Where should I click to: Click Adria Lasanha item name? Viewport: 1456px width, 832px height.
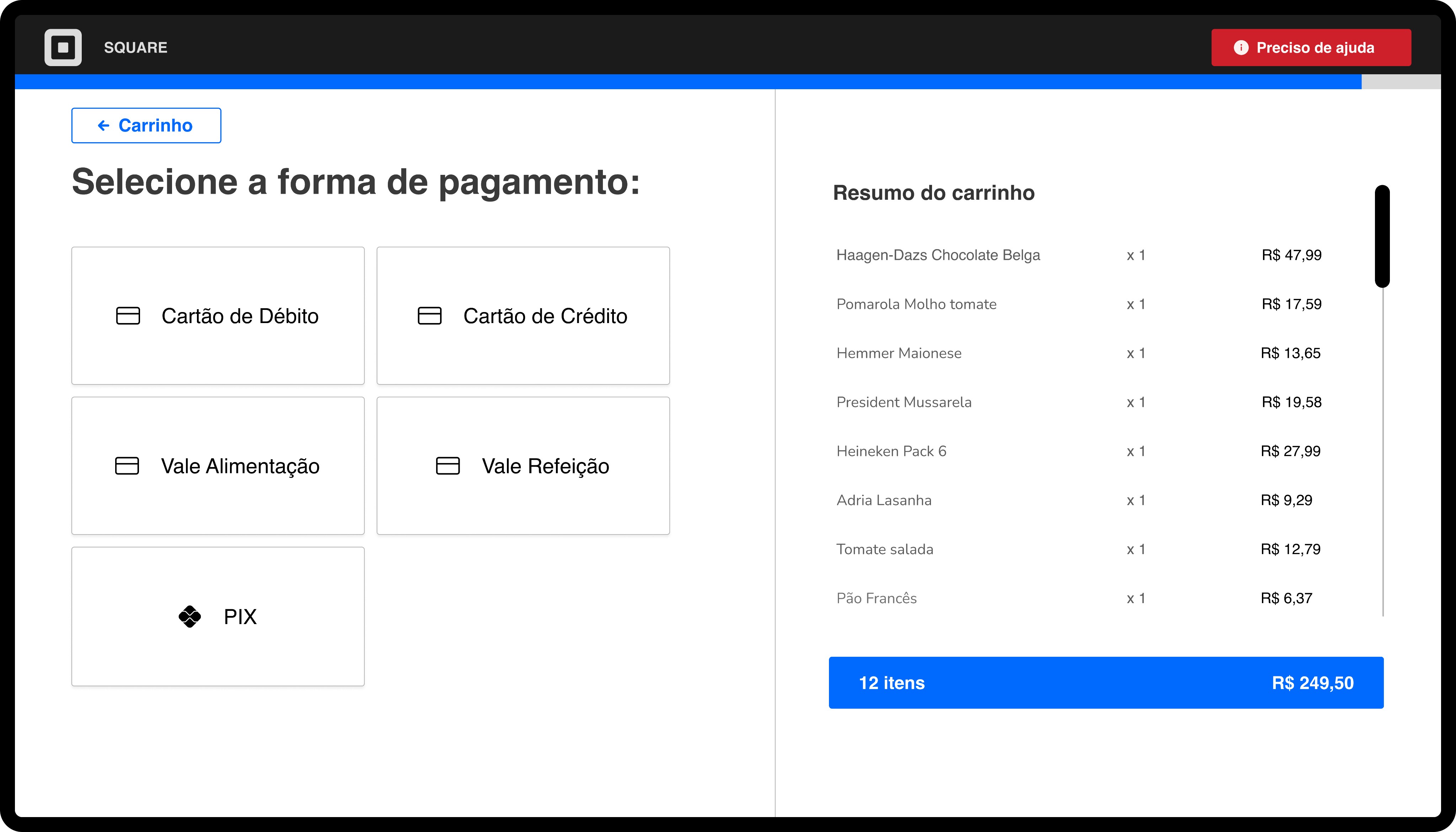tap(883, 500)
